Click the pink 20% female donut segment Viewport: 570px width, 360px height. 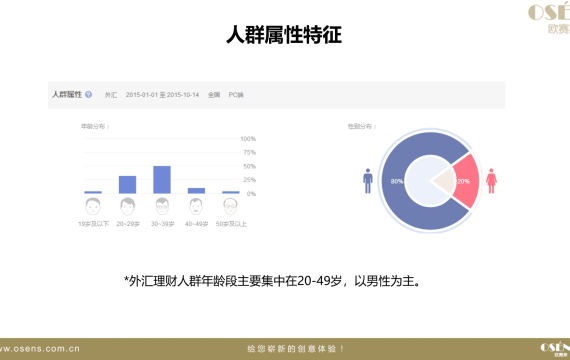(466, 181)
